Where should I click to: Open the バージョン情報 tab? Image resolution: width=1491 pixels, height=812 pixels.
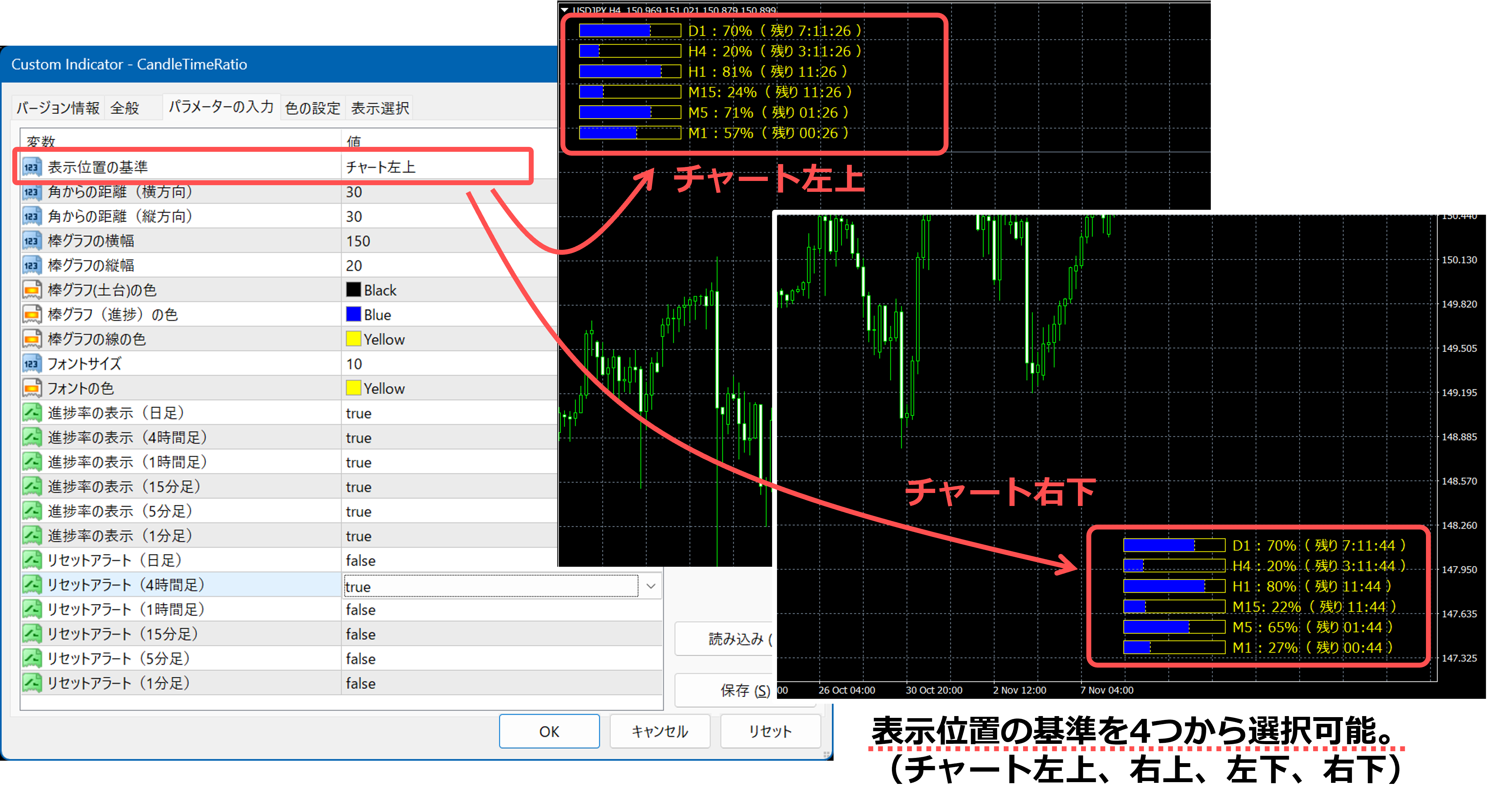57,108
